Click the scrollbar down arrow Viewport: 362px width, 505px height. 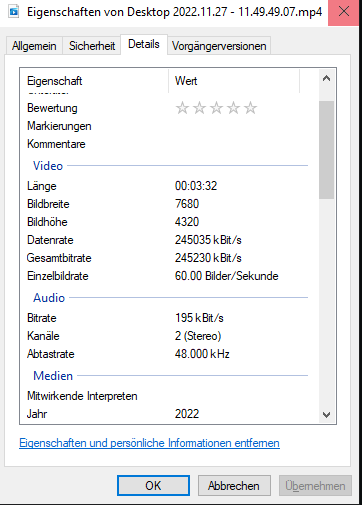coord(326,414)
